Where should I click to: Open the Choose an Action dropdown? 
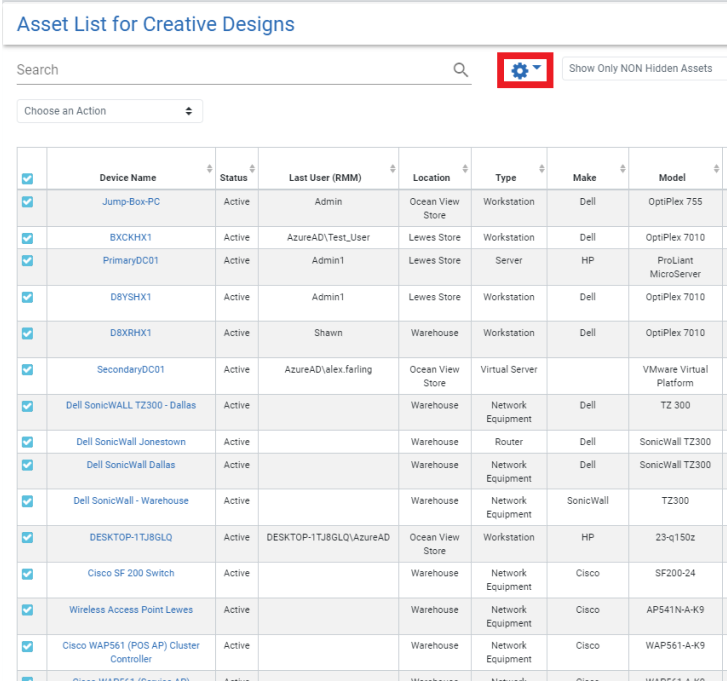[x=110, y=111]
